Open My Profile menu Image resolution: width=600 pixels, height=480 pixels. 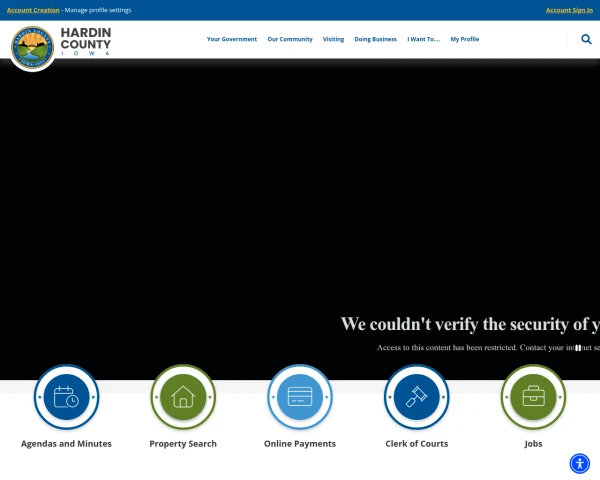coord(465,39)
